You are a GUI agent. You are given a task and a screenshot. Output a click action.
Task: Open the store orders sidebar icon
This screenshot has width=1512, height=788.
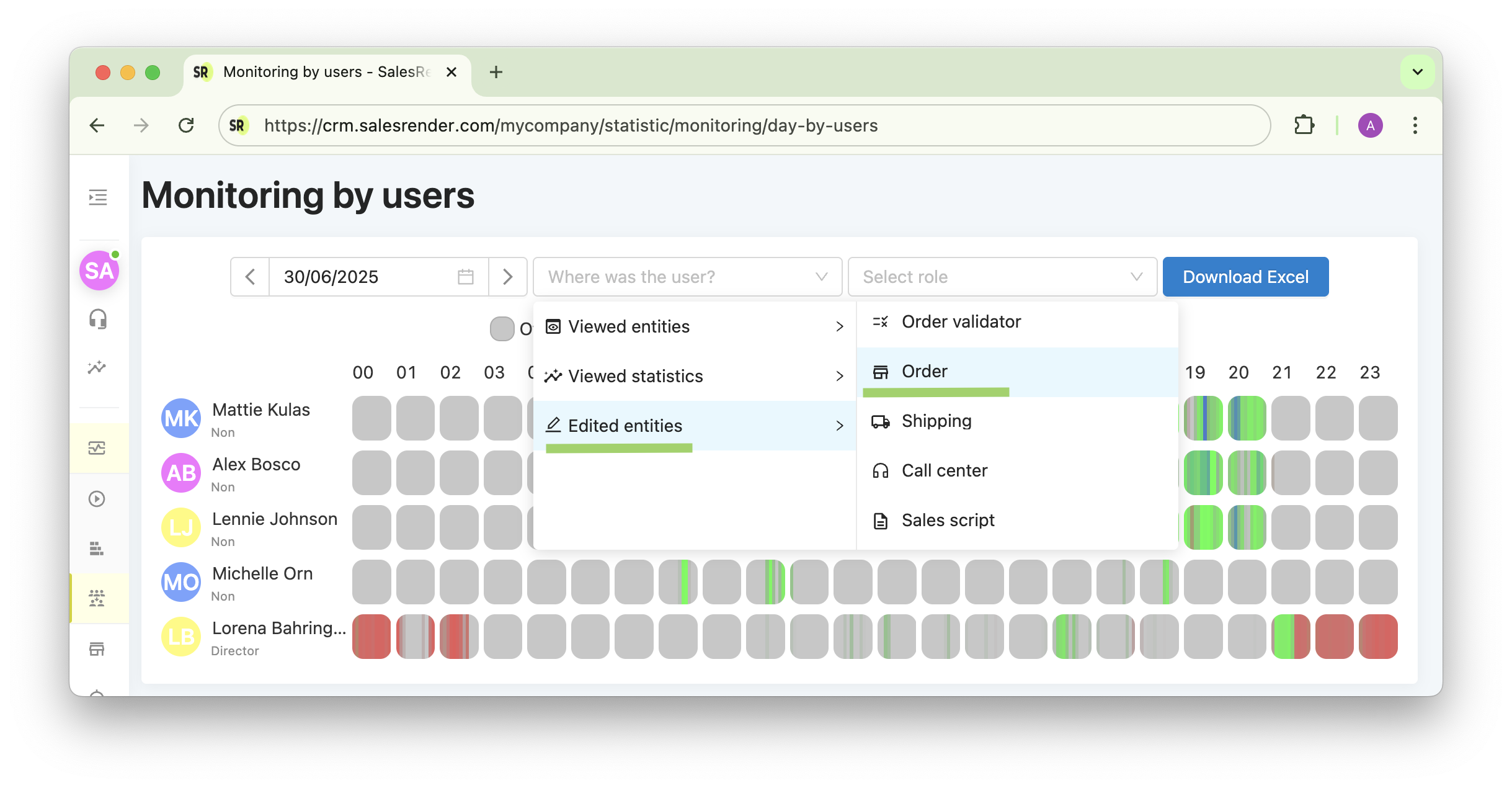tap(97, 649)
